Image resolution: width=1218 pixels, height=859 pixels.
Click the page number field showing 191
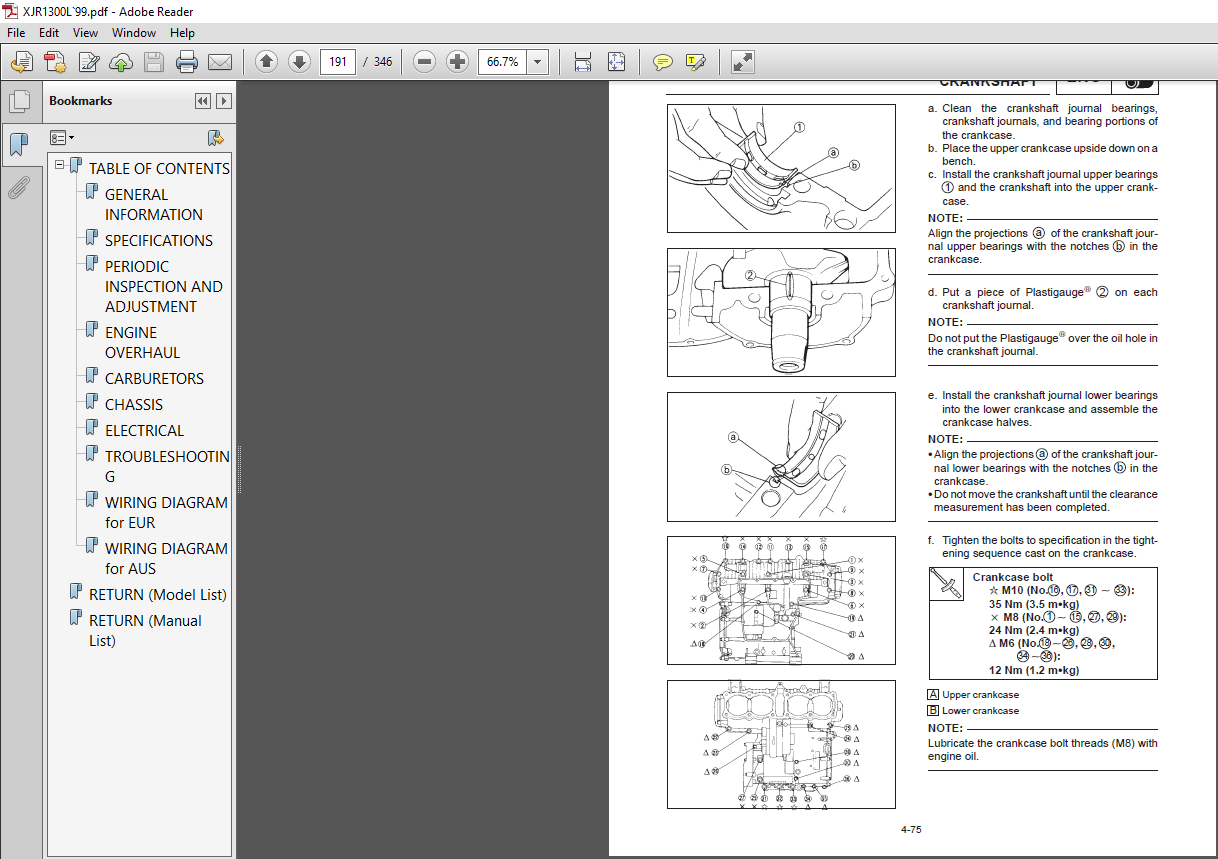(x=338, y=62)
